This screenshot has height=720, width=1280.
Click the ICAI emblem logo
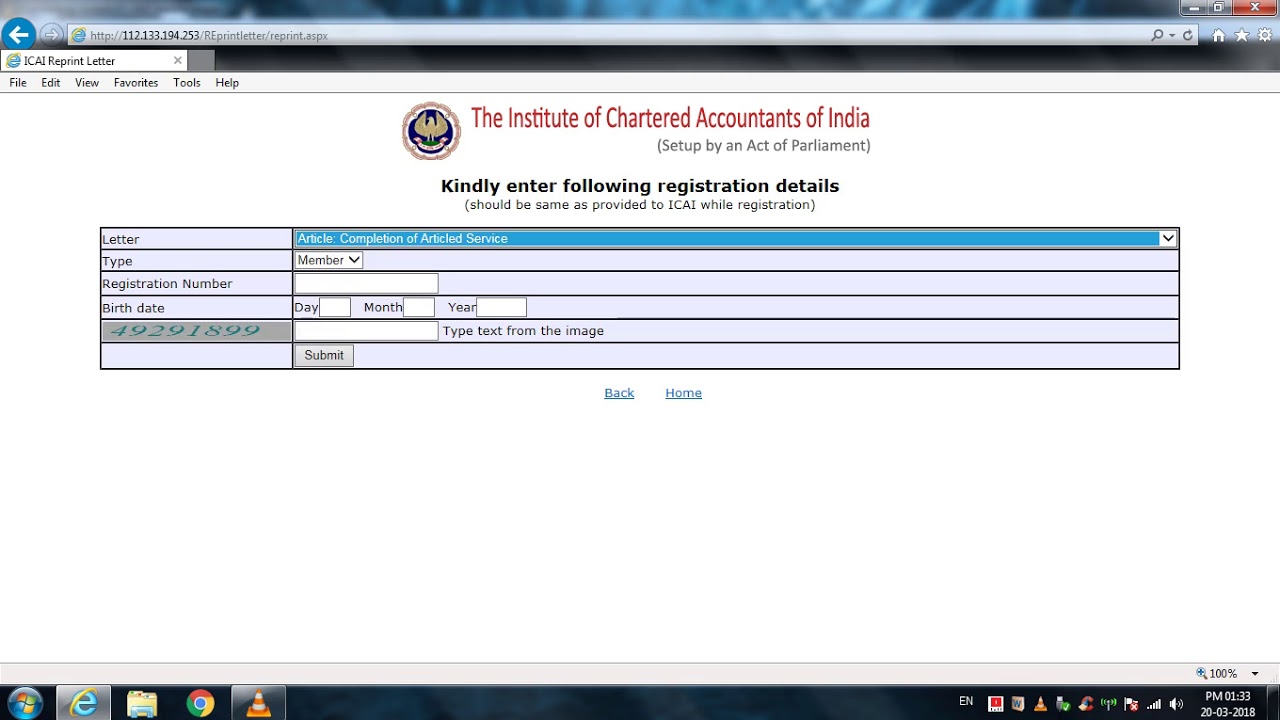click(x=431, y=131)
